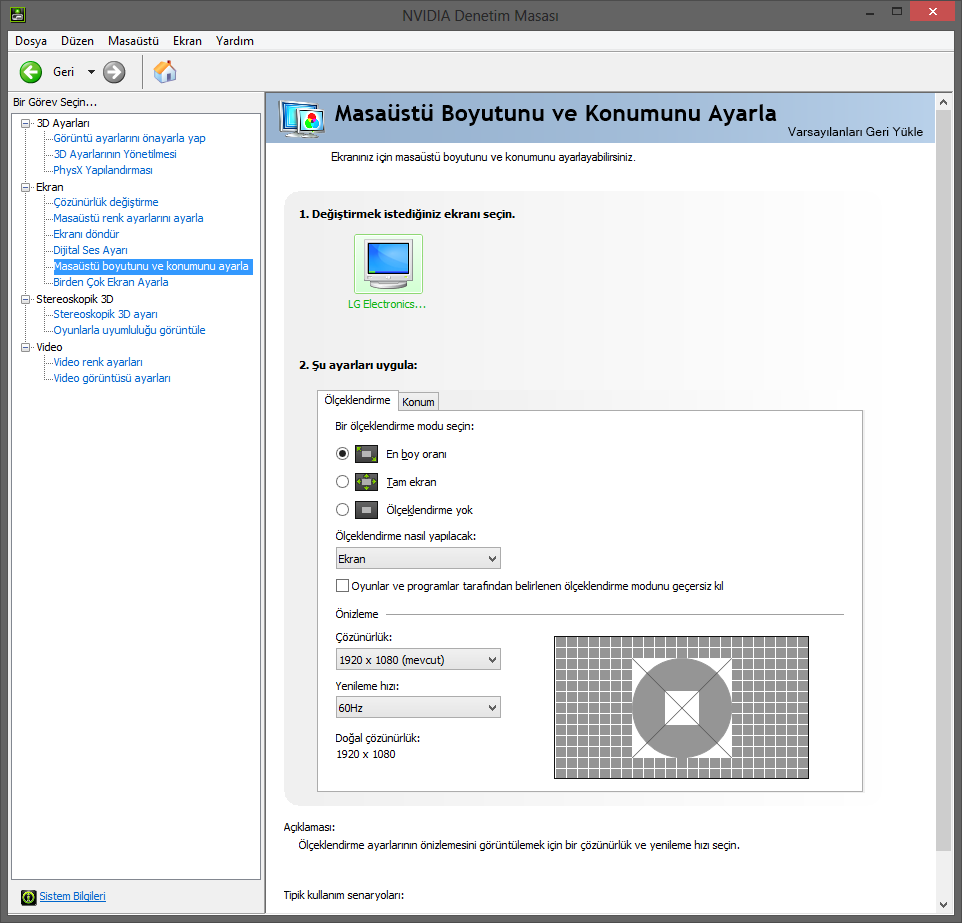
Task: Open Stereoskopik 3D ayarı
Action: pos(105,314)
